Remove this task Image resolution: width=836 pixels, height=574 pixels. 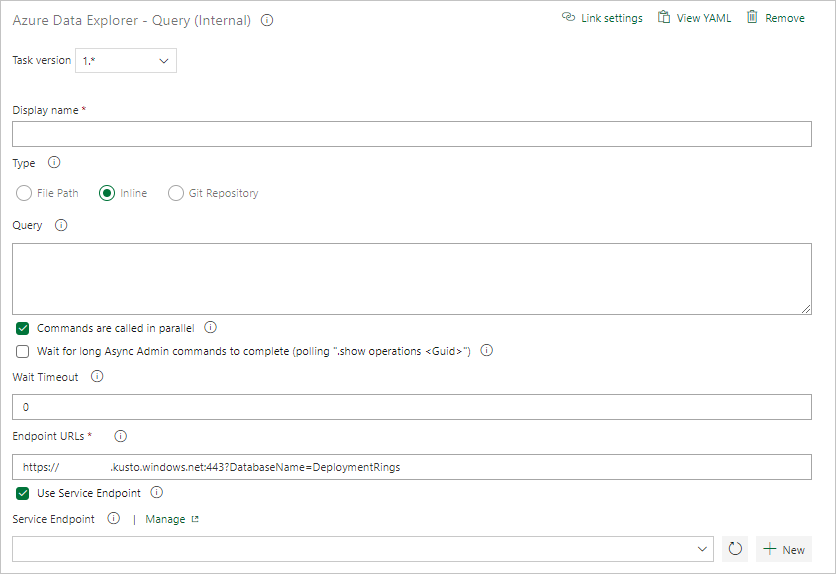pos(775,18)
